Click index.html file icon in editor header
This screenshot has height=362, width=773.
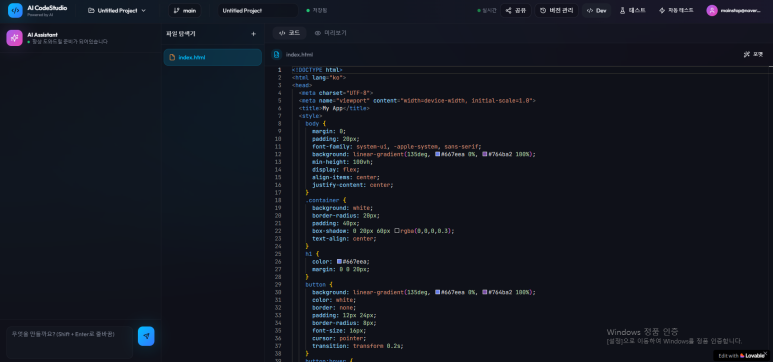point(277,54)
